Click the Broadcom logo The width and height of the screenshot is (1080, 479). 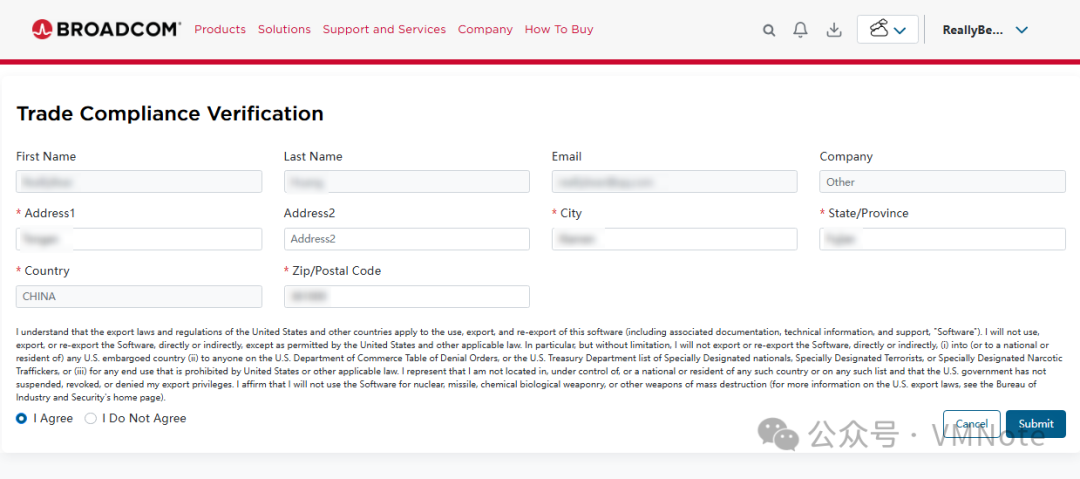(106, 29)
